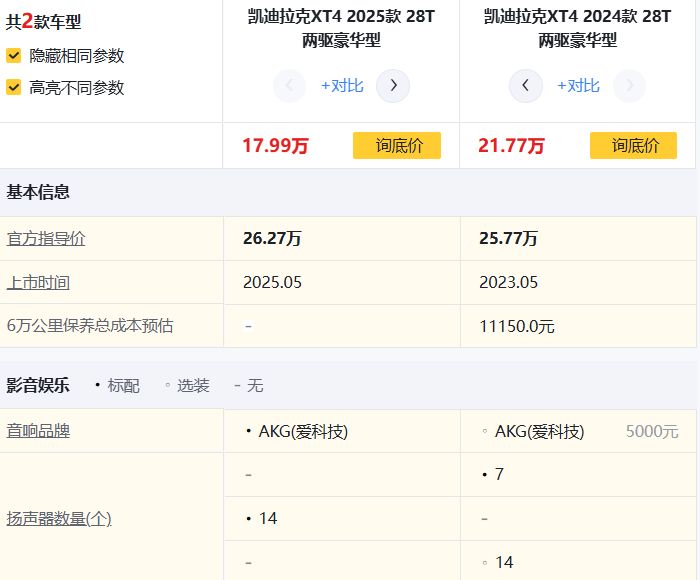Toggle the 隐藏相同参数 checkbox
Screen dimensions: 700x580
tap(13, 56)
